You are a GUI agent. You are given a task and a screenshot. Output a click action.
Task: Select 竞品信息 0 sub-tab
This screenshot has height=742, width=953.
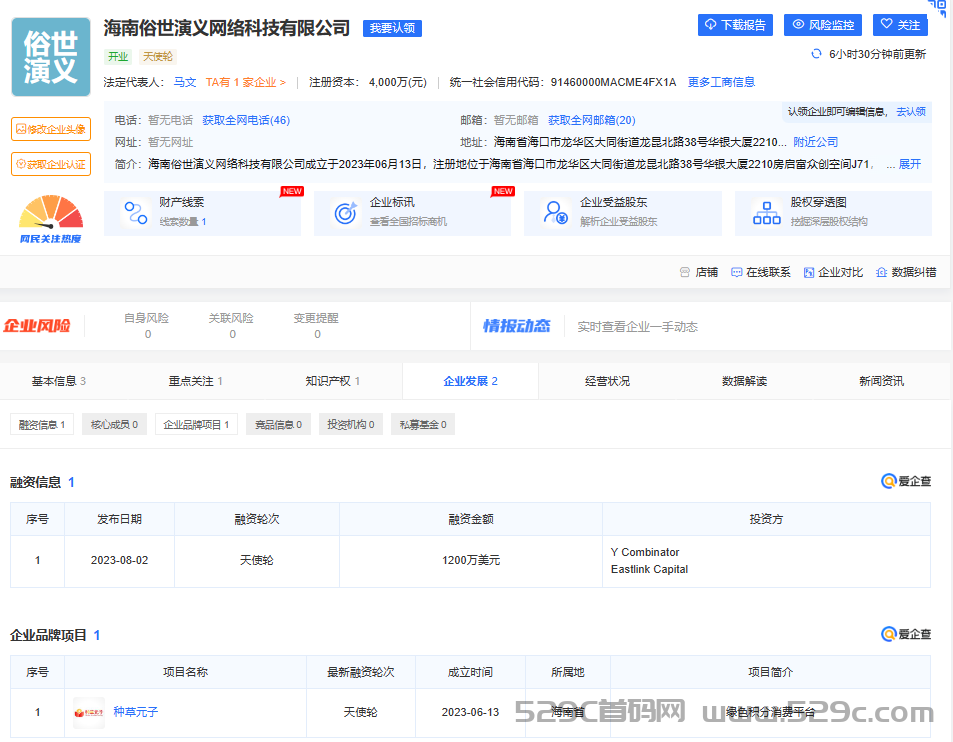(x=278, y=424)
